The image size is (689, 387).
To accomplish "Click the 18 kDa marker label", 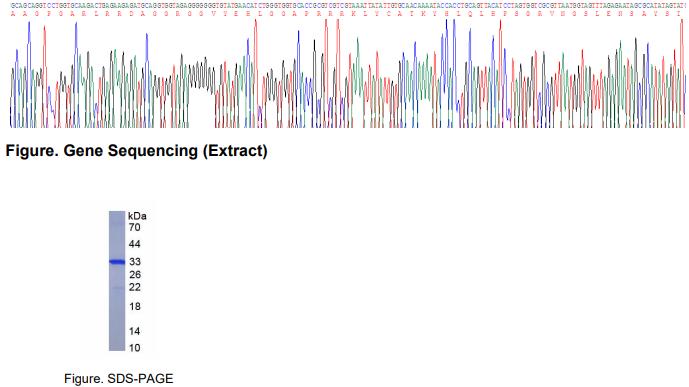I will 135,306.
